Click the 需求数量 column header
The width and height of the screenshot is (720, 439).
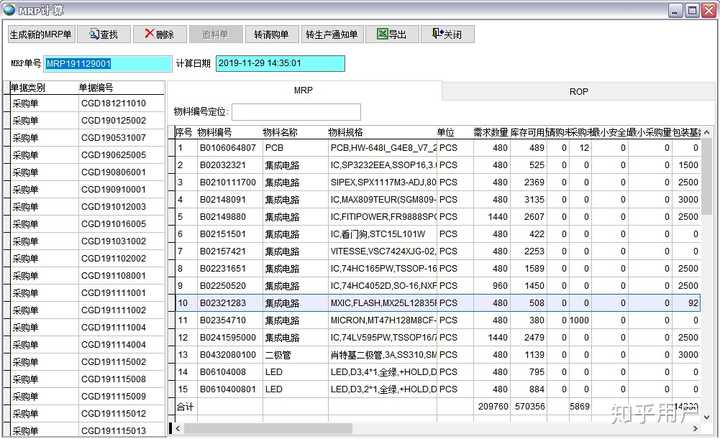[491, 133]
